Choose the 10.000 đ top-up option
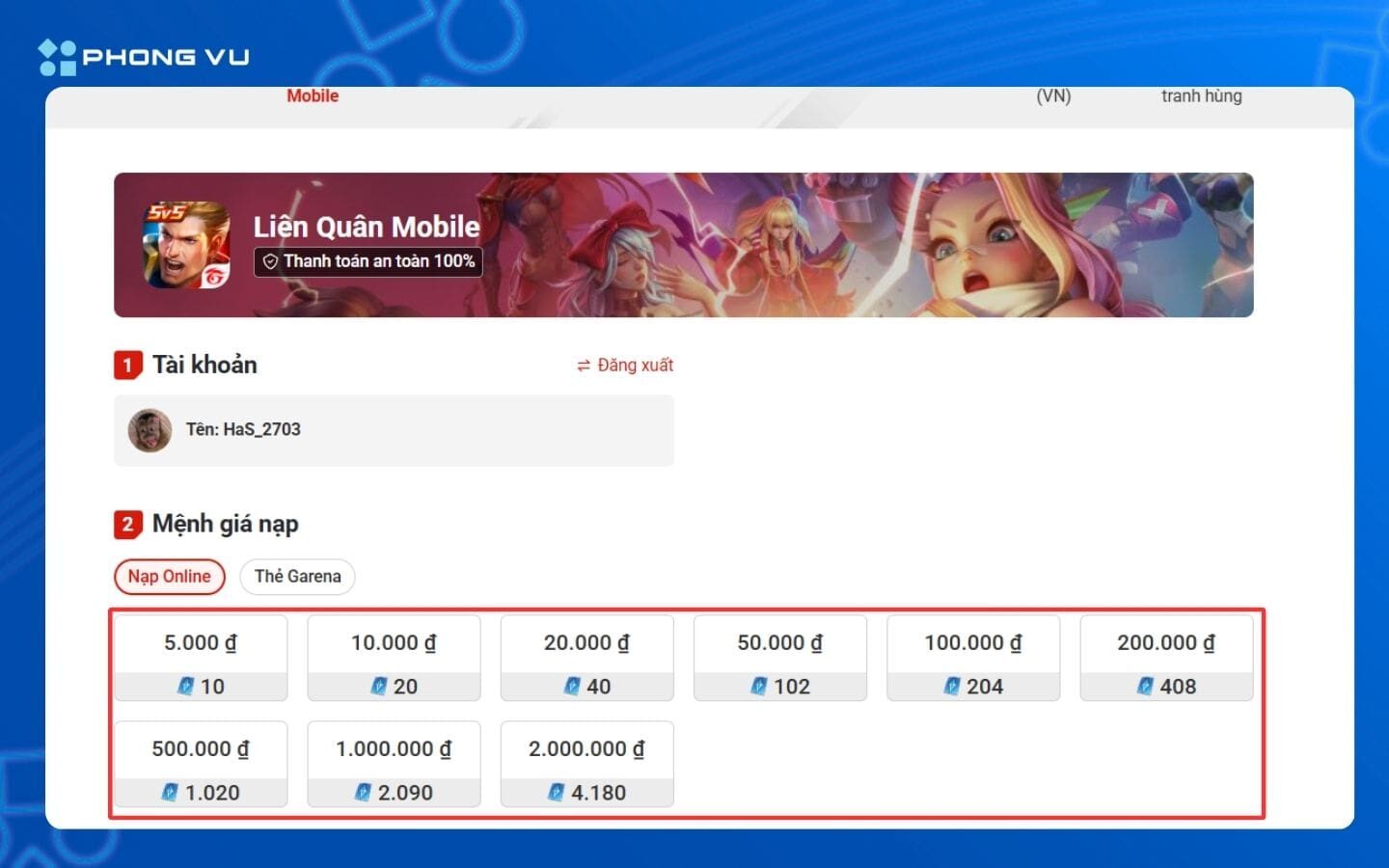 coord(394,658)
